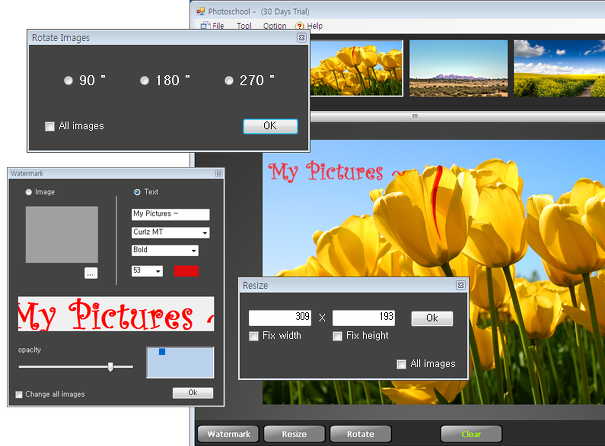Select the desert landscape thumbnail

[458, 68]
